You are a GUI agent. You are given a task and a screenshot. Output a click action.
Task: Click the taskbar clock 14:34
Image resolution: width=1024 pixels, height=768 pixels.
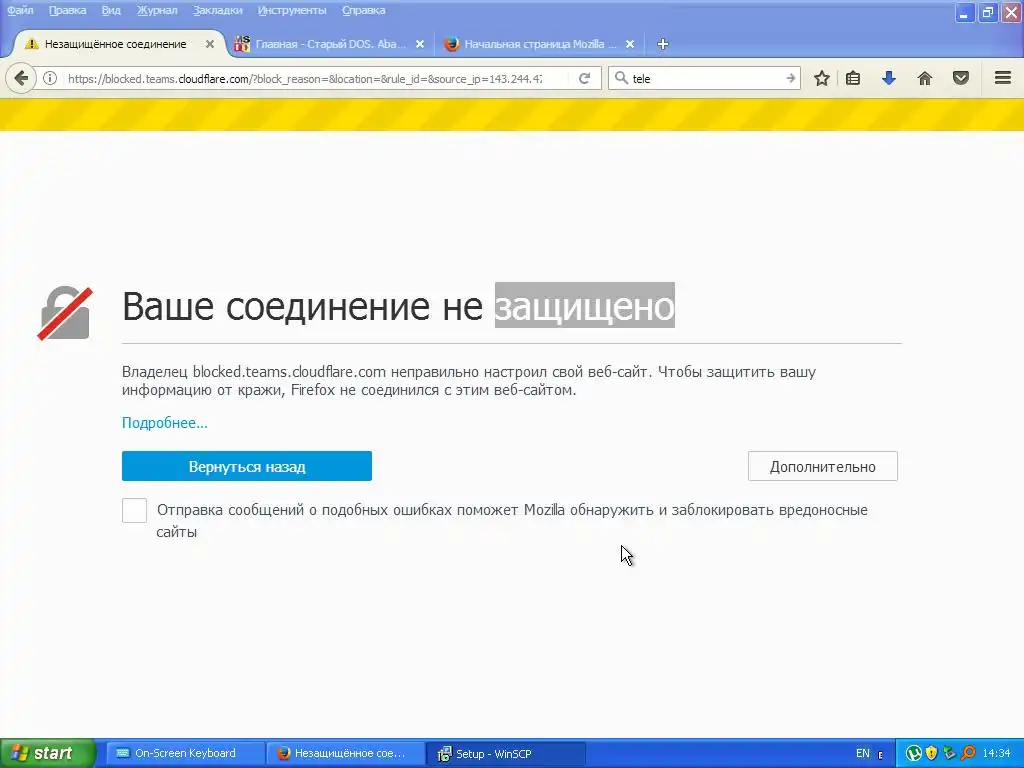coord(996,754)
